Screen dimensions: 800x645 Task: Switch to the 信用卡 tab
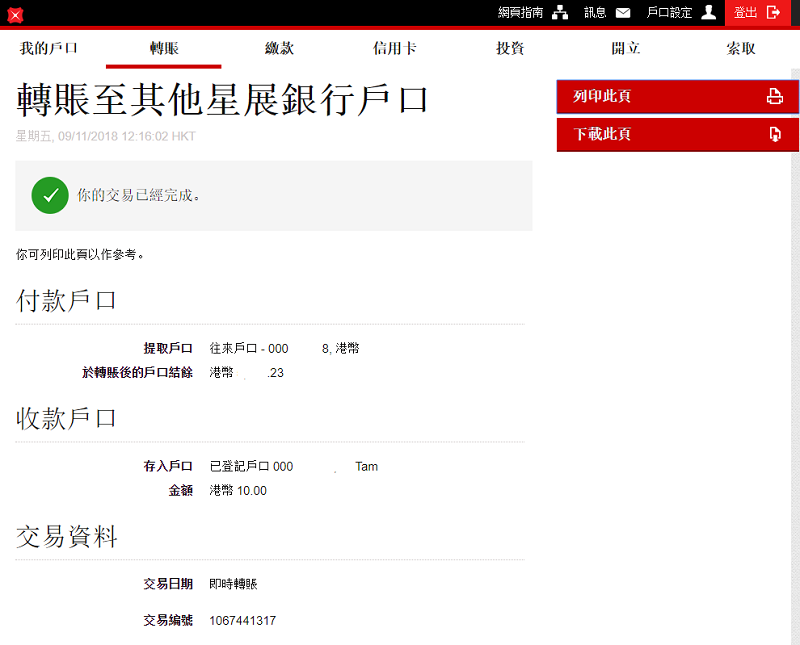[394, 48]
